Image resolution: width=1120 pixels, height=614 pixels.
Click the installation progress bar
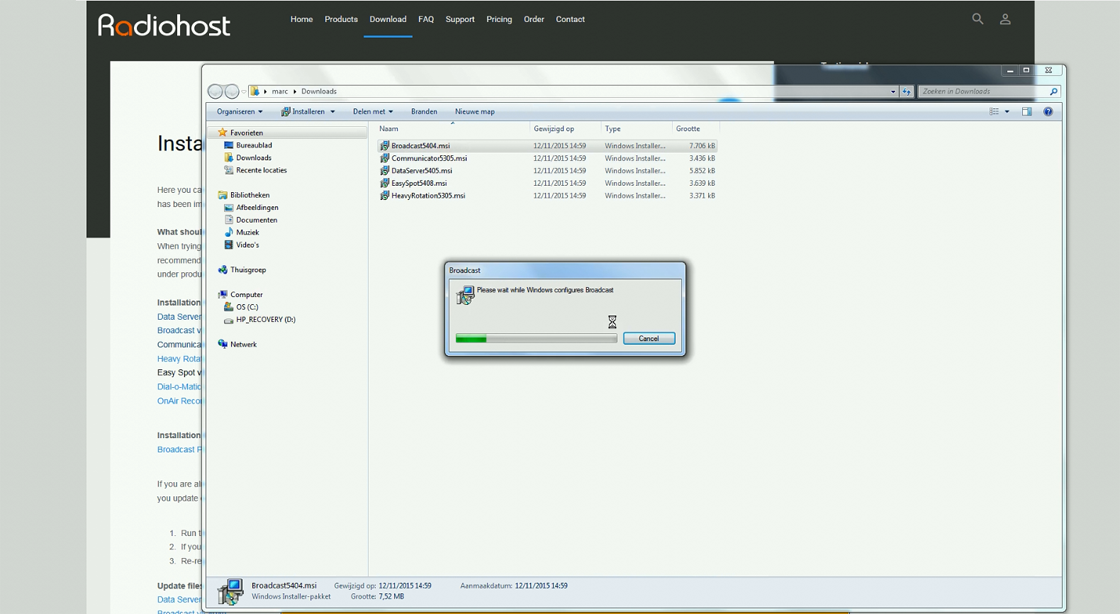[536, 338]
